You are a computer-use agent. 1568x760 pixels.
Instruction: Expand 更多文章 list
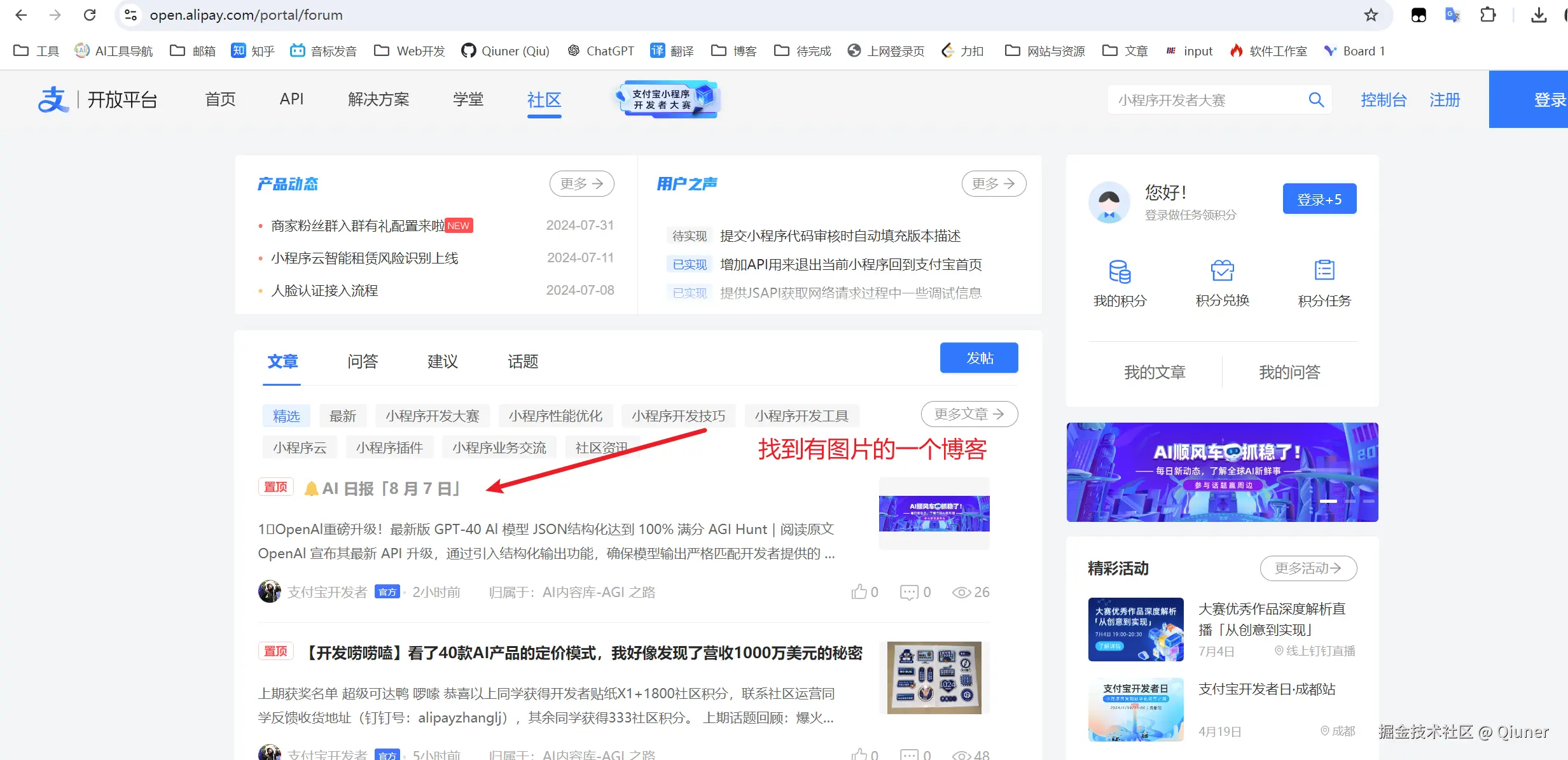point(969,414)
